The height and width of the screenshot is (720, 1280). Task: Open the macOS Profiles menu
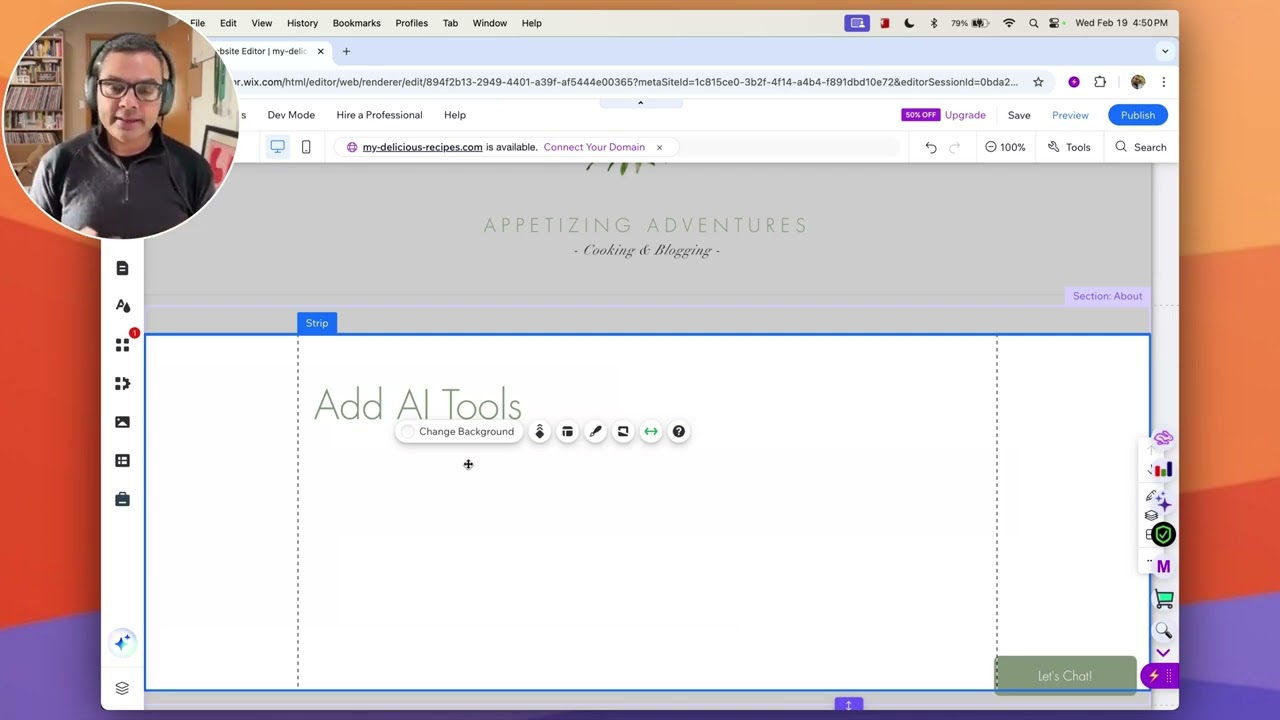point(411,23)
